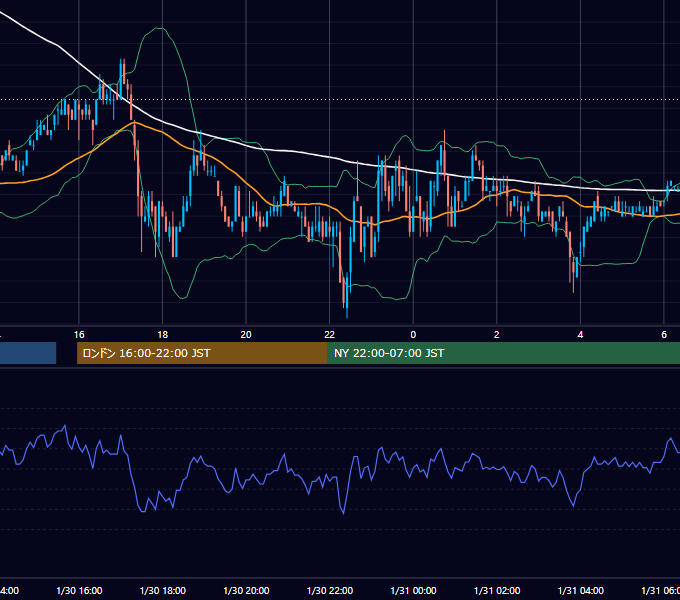Click the blue session bar before London
The height and width of the screenshot is (600, 680).
pos(28,353)
